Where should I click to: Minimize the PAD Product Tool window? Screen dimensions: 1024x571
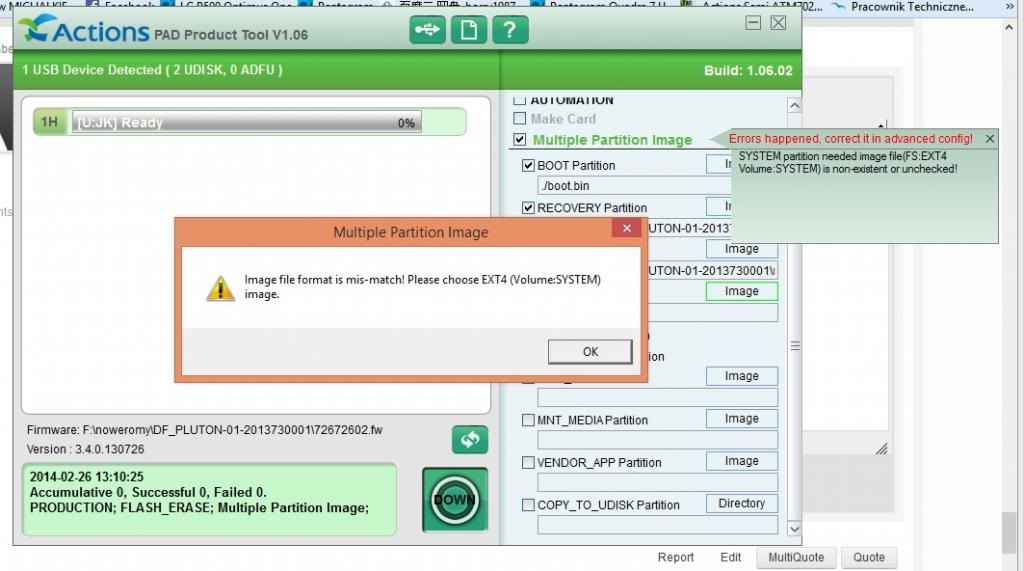[753, 22]
